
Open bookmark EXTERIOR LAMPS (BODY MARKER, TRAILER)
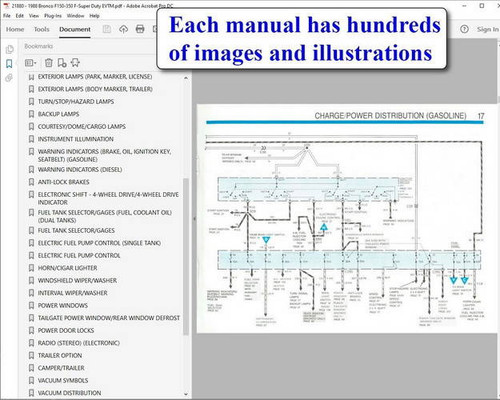(x=95, y=89)
